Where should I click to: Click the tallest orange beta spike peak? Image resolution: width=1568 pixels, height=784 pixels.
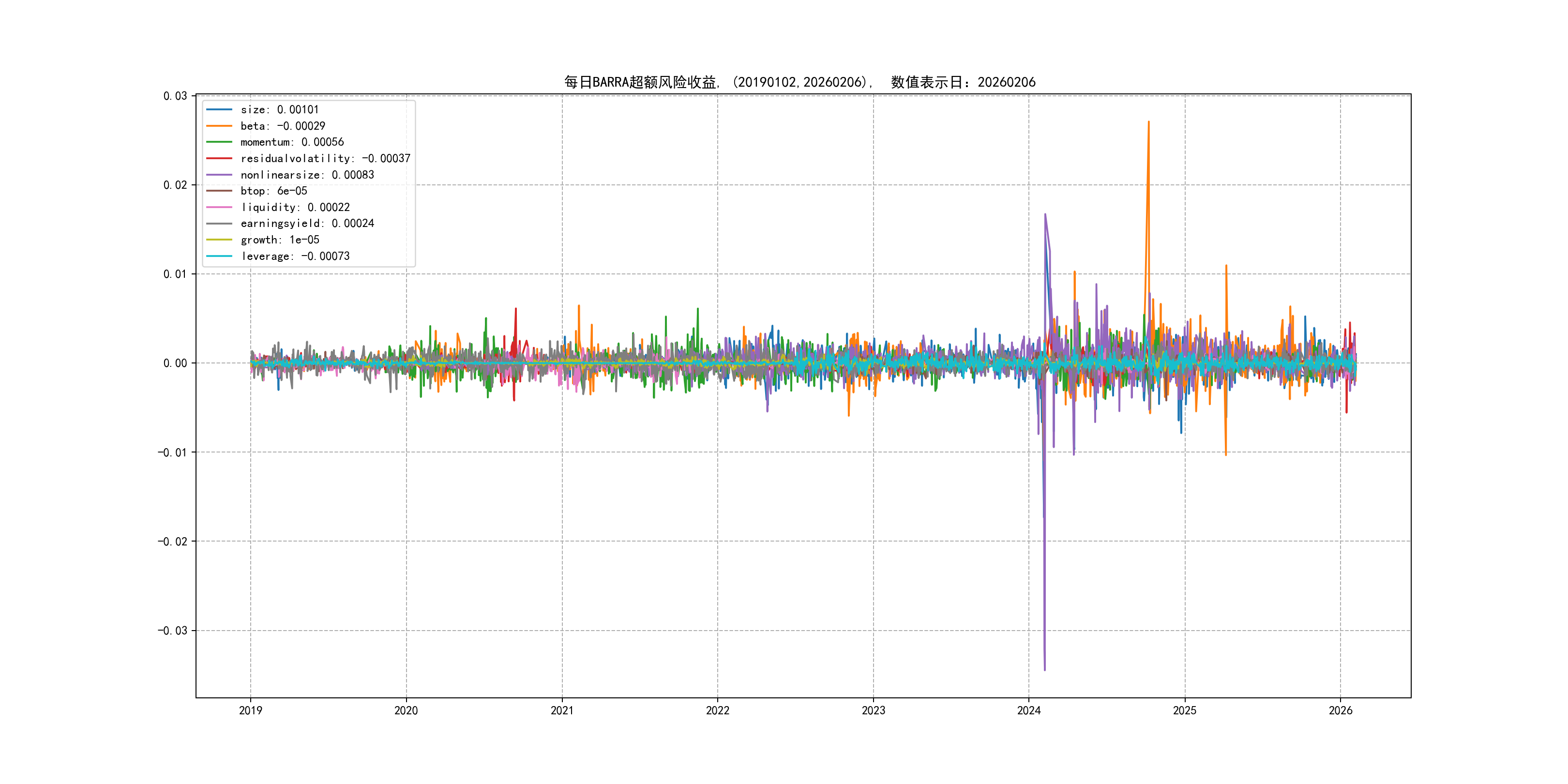click(x=1148, y=122)
